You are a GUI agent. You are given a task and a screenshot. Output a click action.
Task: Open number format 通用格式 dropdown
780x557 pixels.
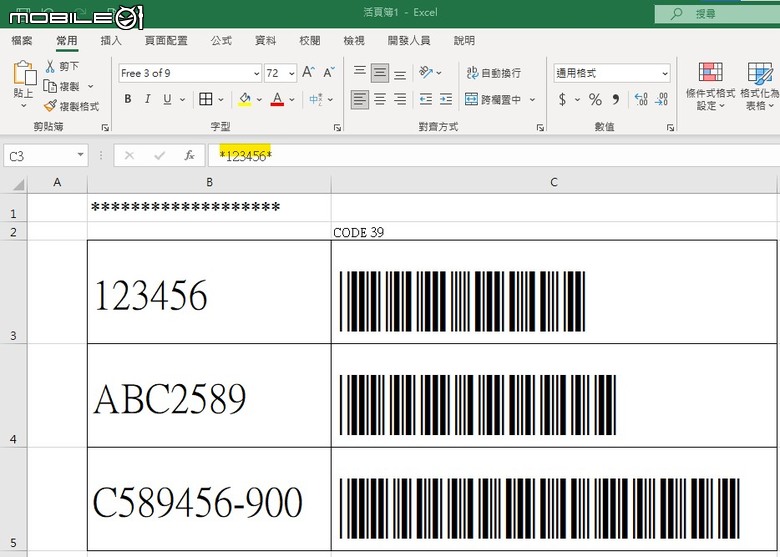(666, 74)
